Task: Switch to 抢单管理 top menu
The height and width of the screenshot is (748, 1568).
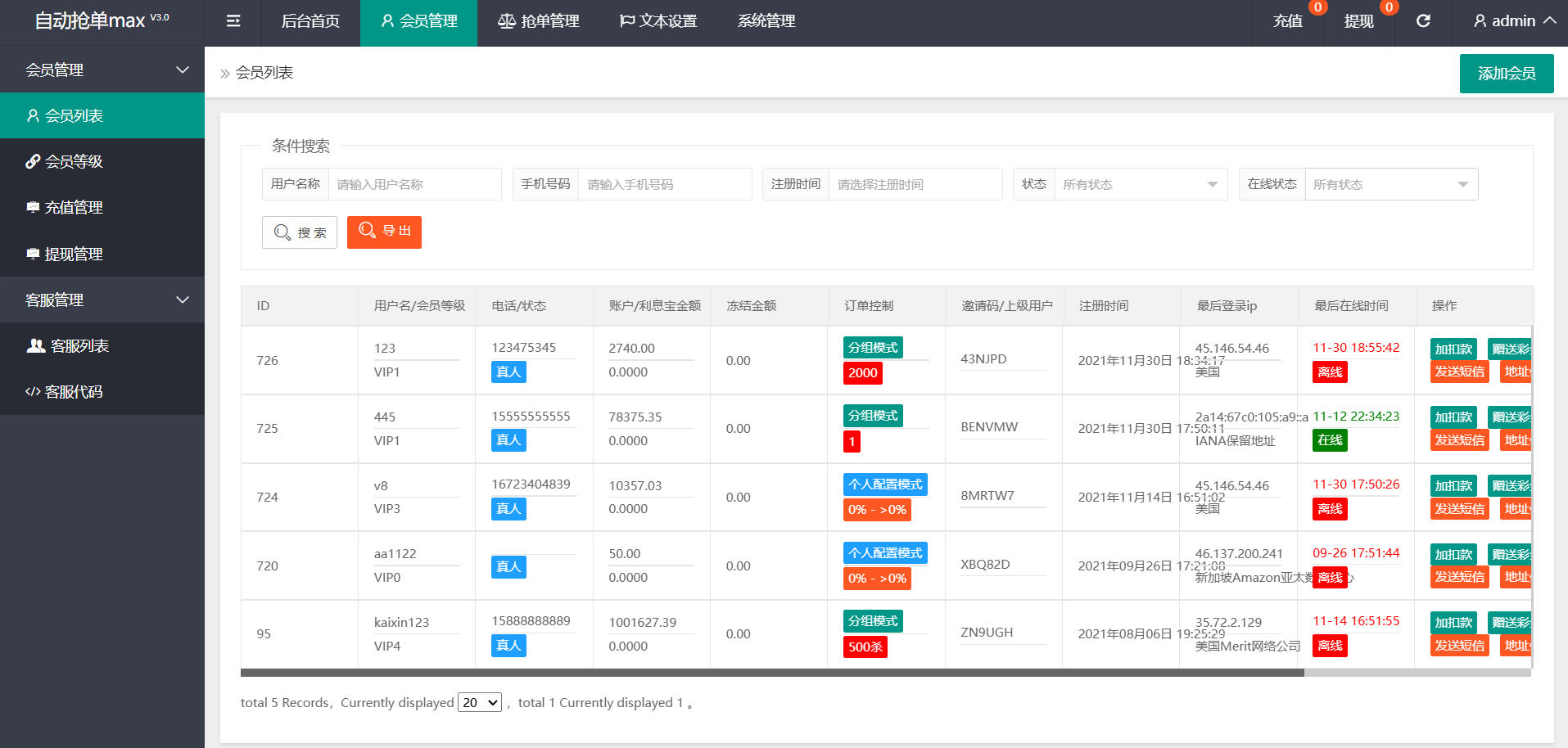Action: (x=539, y=21)
